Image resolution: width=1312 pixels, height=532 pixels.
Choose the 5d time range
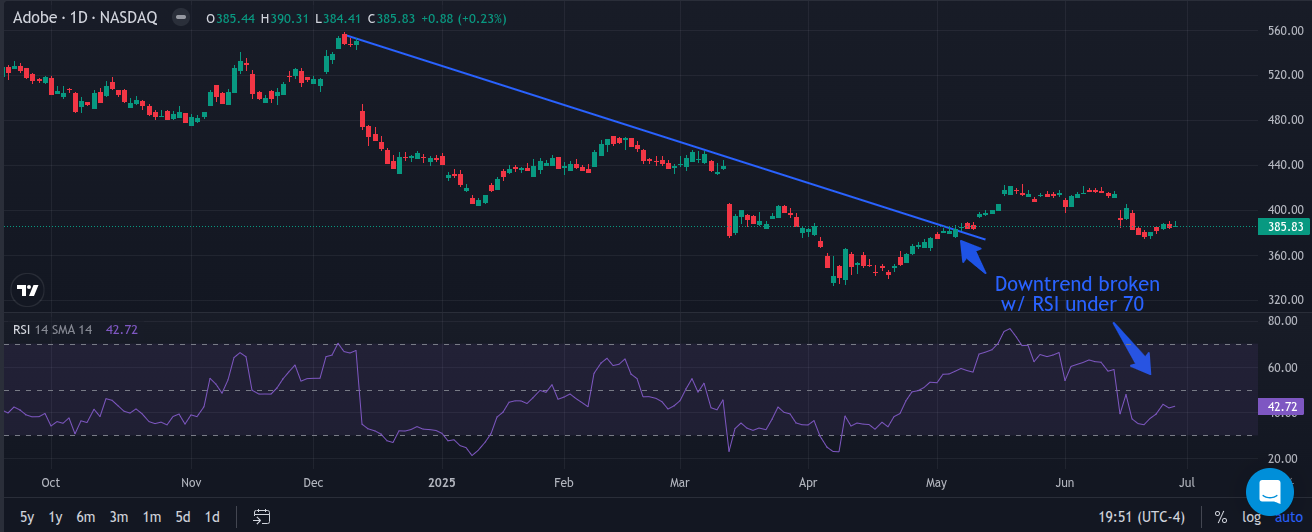coord(183,517)
